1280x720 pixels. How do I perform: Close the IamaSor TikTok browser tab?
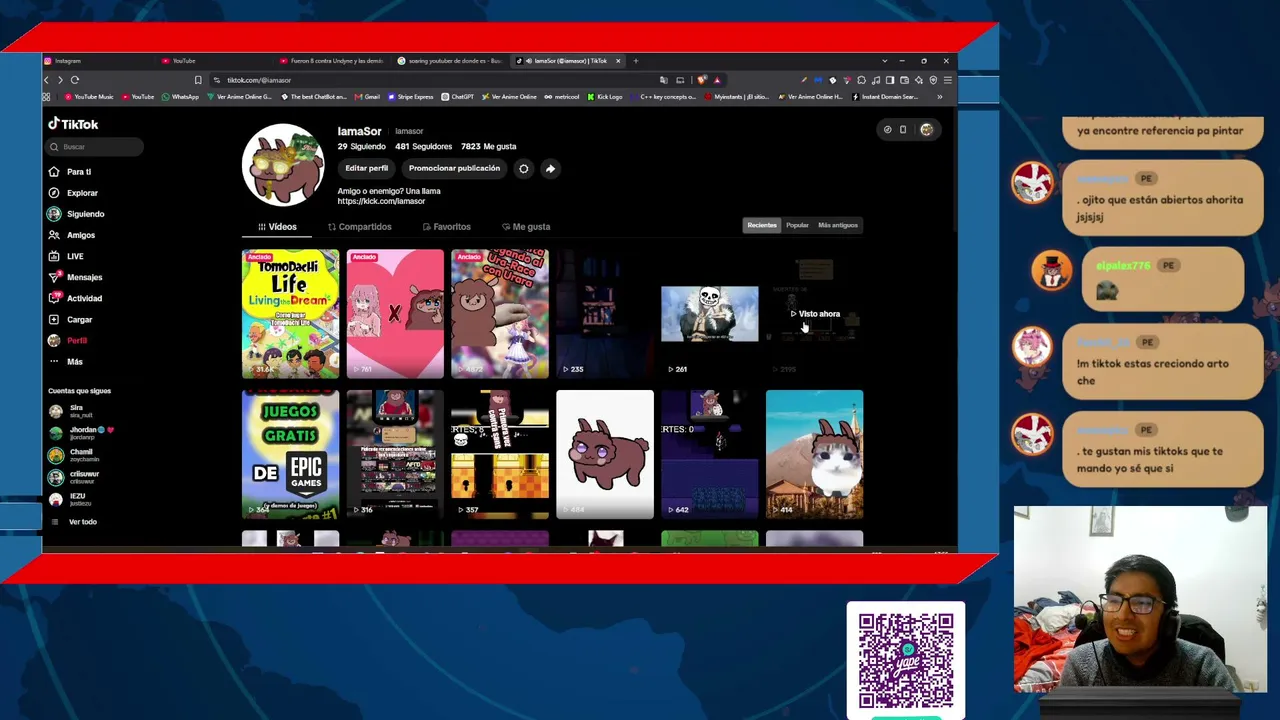pos(618,61)
